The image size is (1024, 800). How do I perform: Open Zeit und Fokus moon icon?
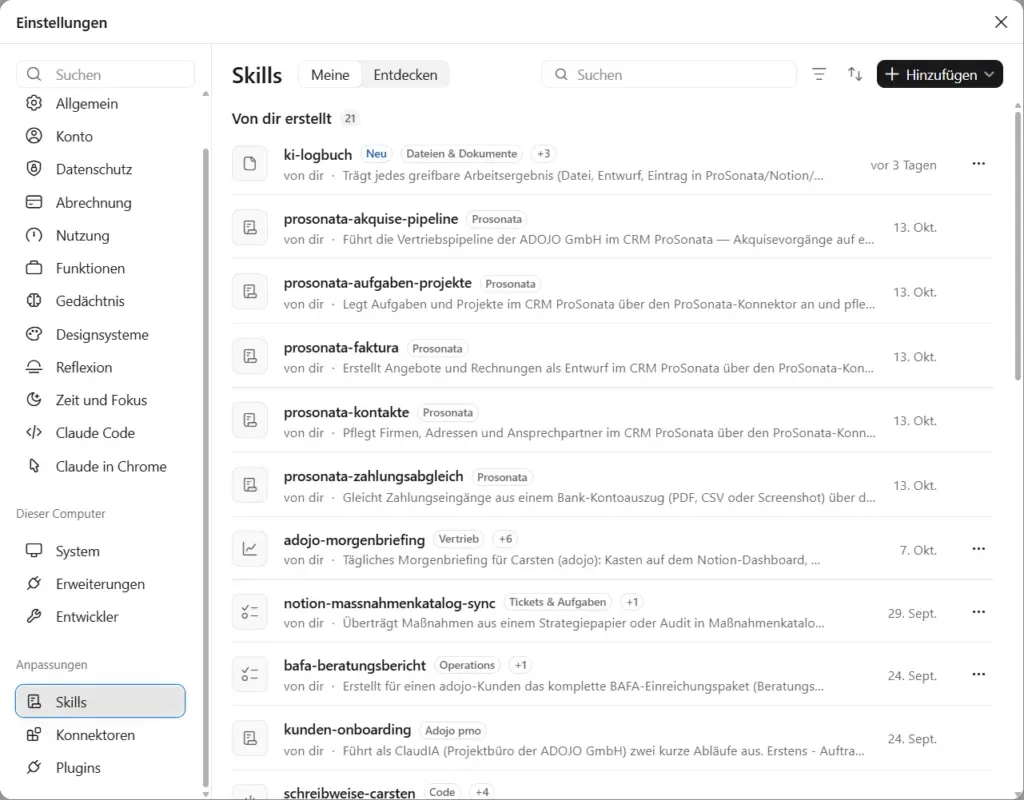34,400
